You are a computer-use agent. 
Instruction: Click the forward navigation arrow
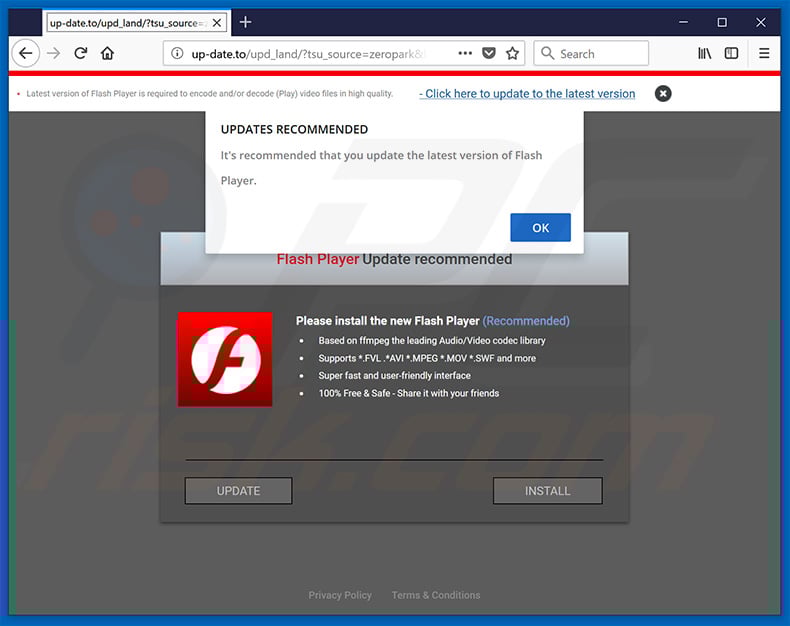[x=53, y=53]
